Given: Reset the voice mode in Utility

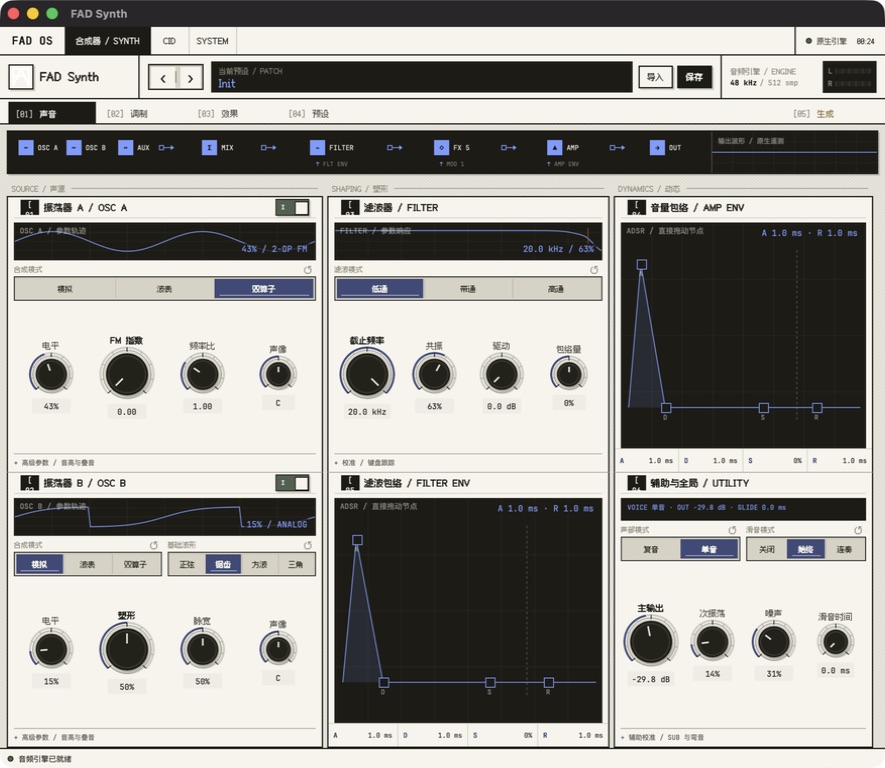Looking at the screenshot, I should point(732,530).
